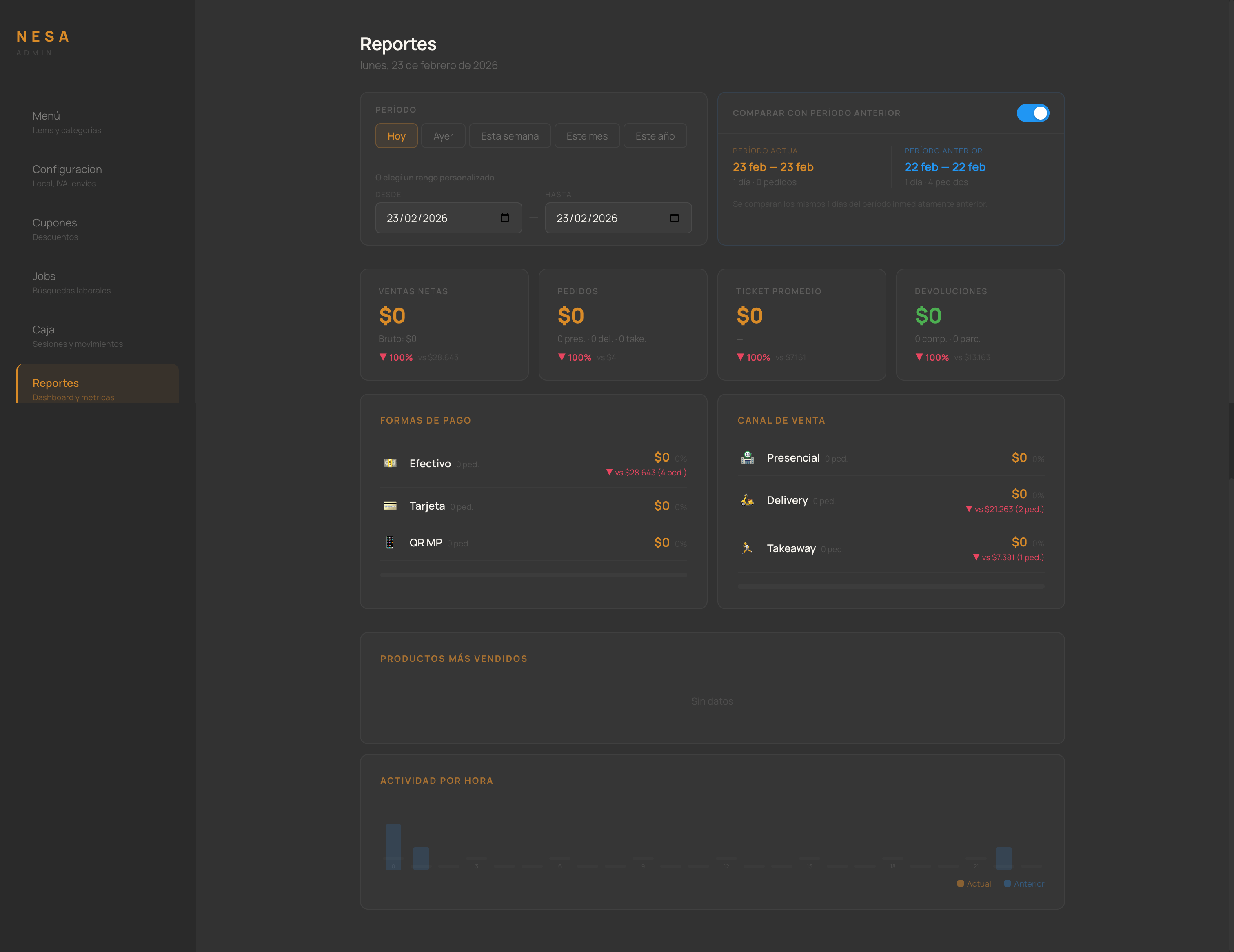Screen dimensions: 1234x952
Task: Disable the Comparar con período anterior switch
Action: [1033, 113]
